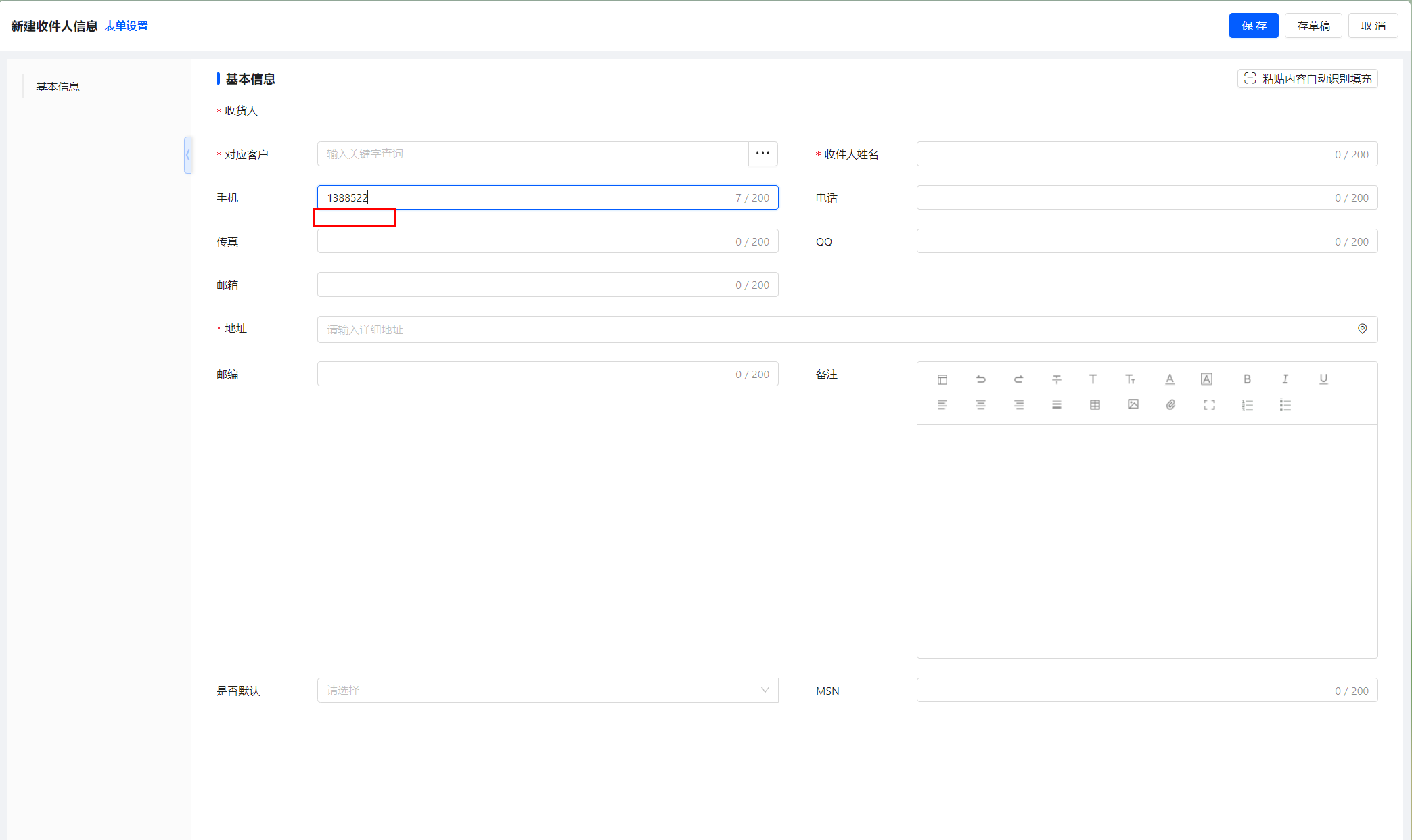Click the MSN input field
This screenshot has height=840, width=1412.
coord(1147,691)
